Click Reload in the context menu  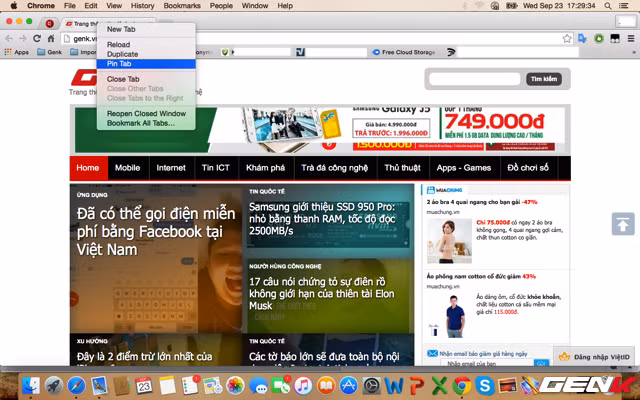[118, 45]
